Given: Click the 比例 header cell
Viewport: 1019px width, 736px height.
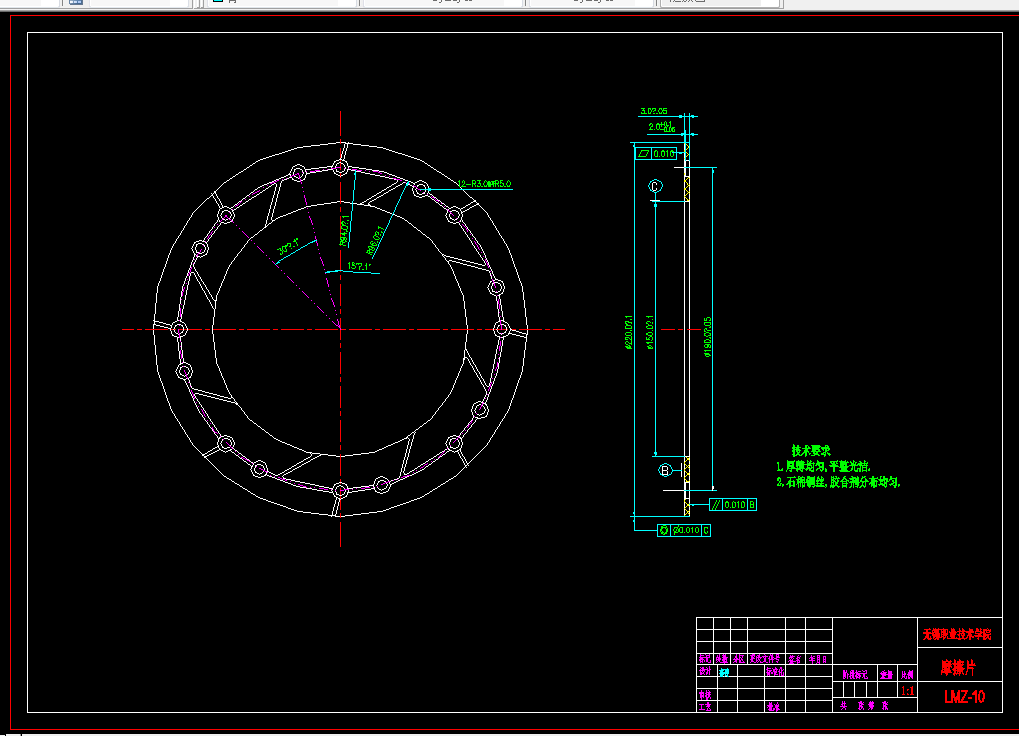Looking at the screenshot, I should point(907,675).
